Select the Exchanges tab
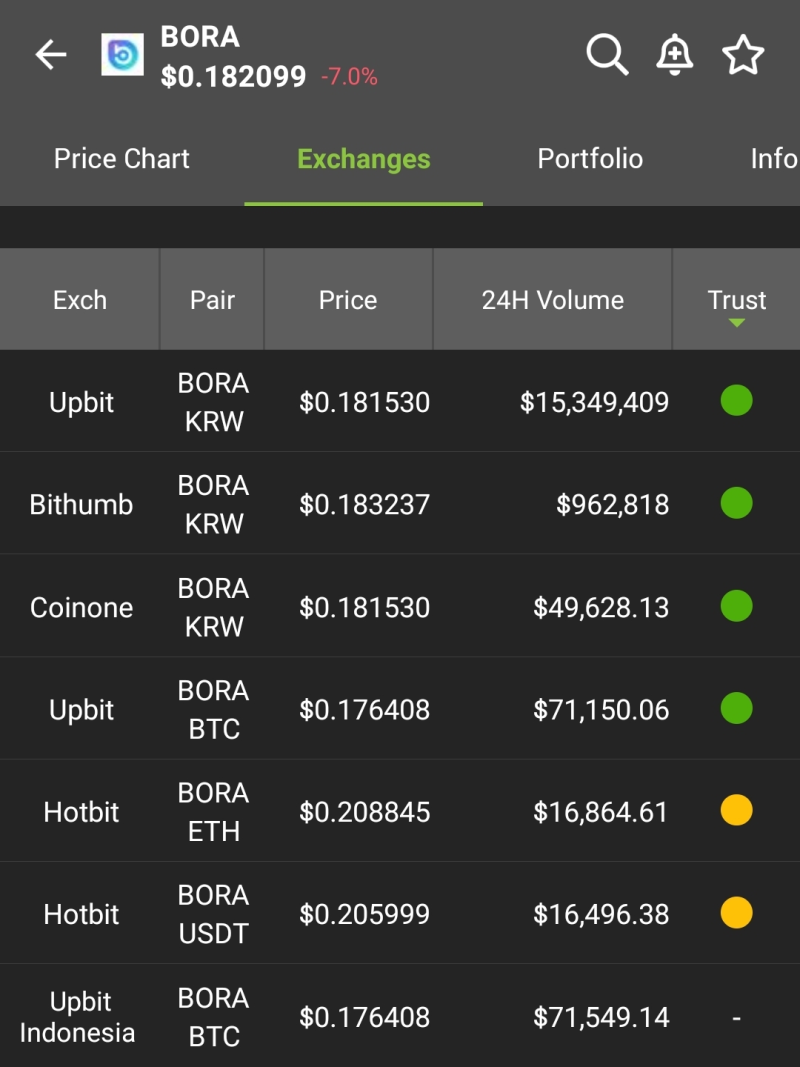The height and width of the screenshot is (1067, 800). (x=364, y=159)
